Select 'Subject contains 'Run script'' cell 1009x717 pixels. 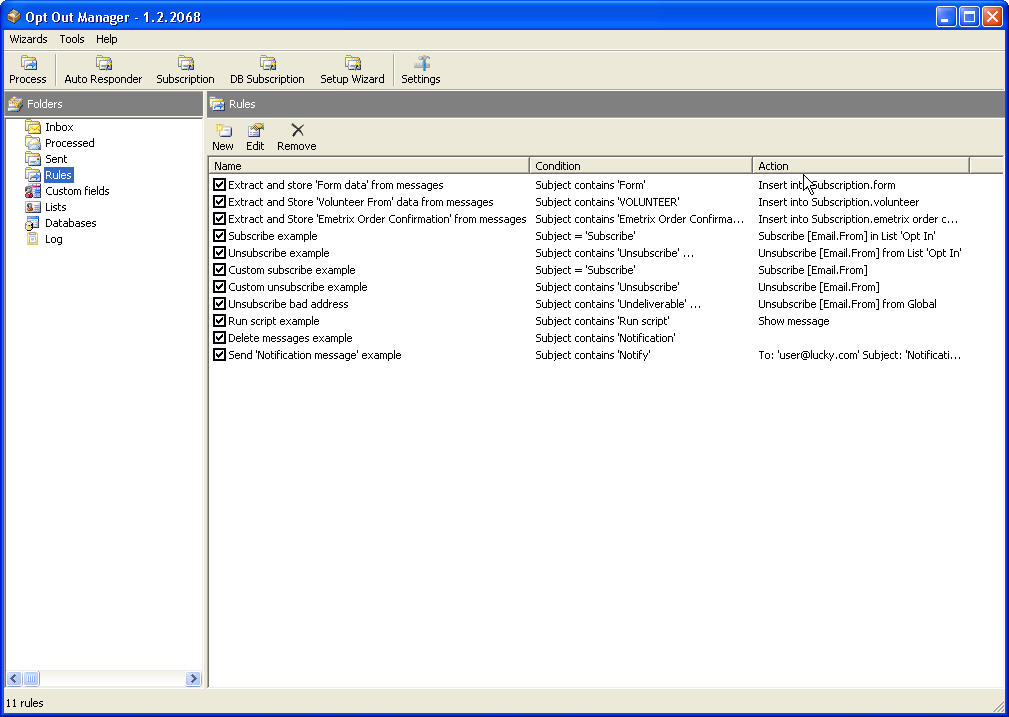(602, 321)
